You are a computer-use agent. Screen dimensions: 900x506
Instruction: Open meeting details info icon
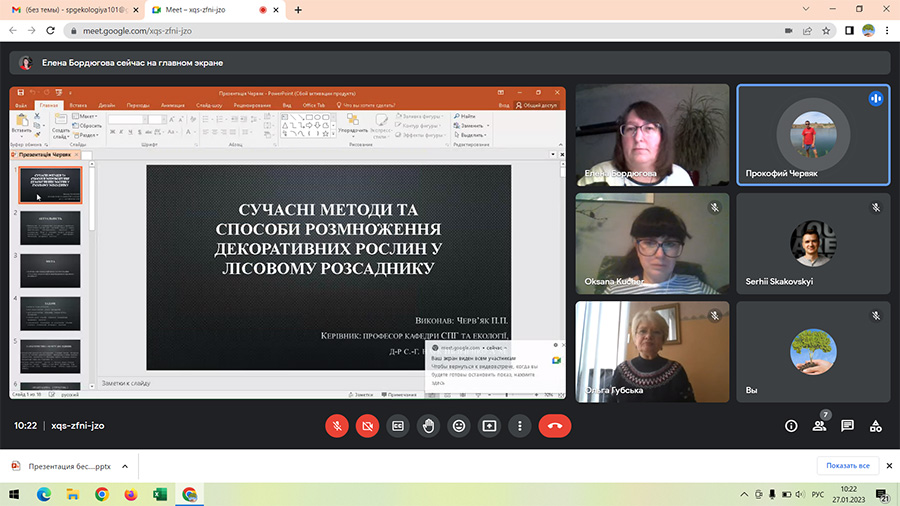click(x=791, y=425)
